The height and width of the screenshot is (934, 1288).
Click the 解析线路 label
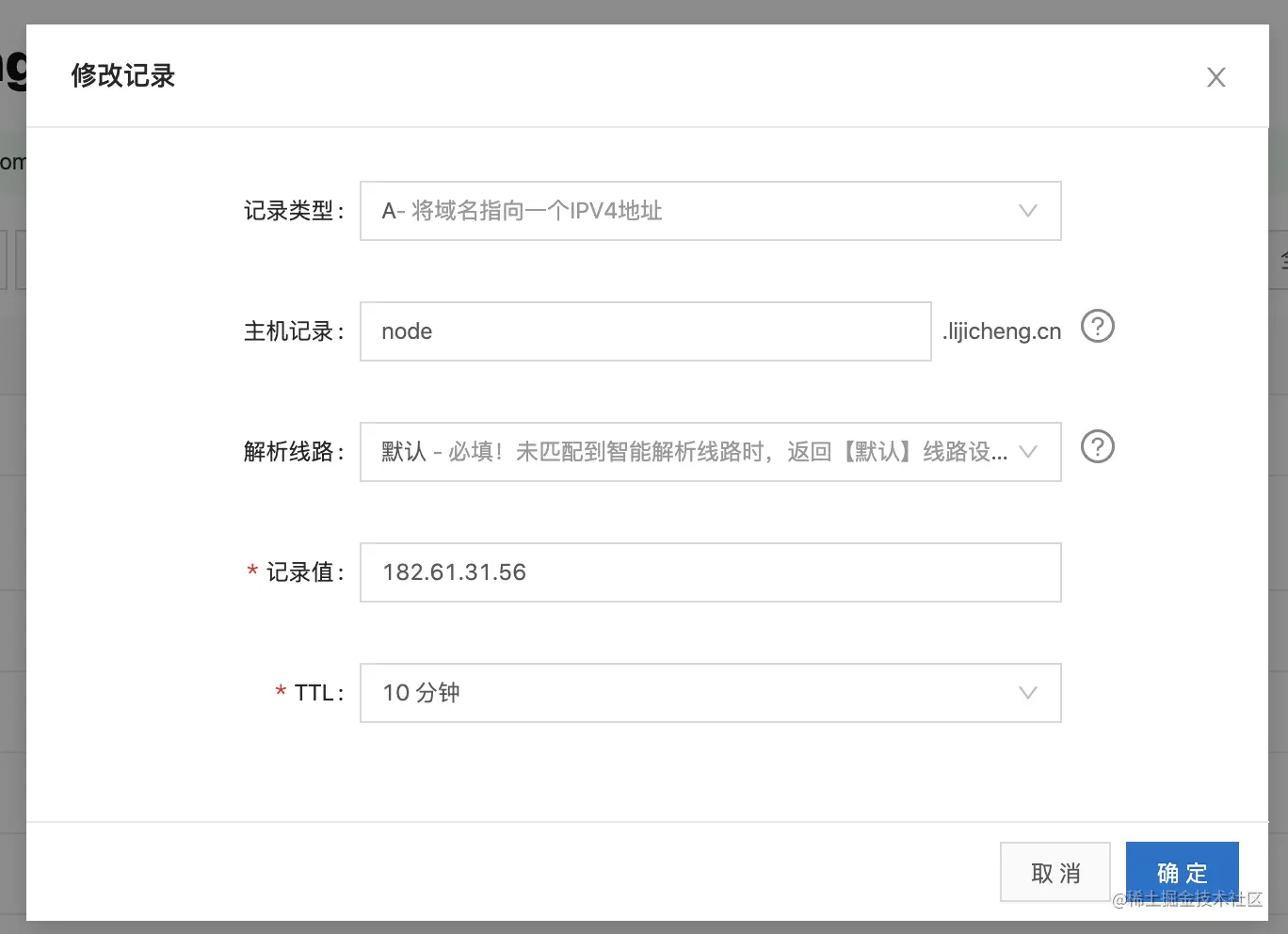tap(294, 452)
